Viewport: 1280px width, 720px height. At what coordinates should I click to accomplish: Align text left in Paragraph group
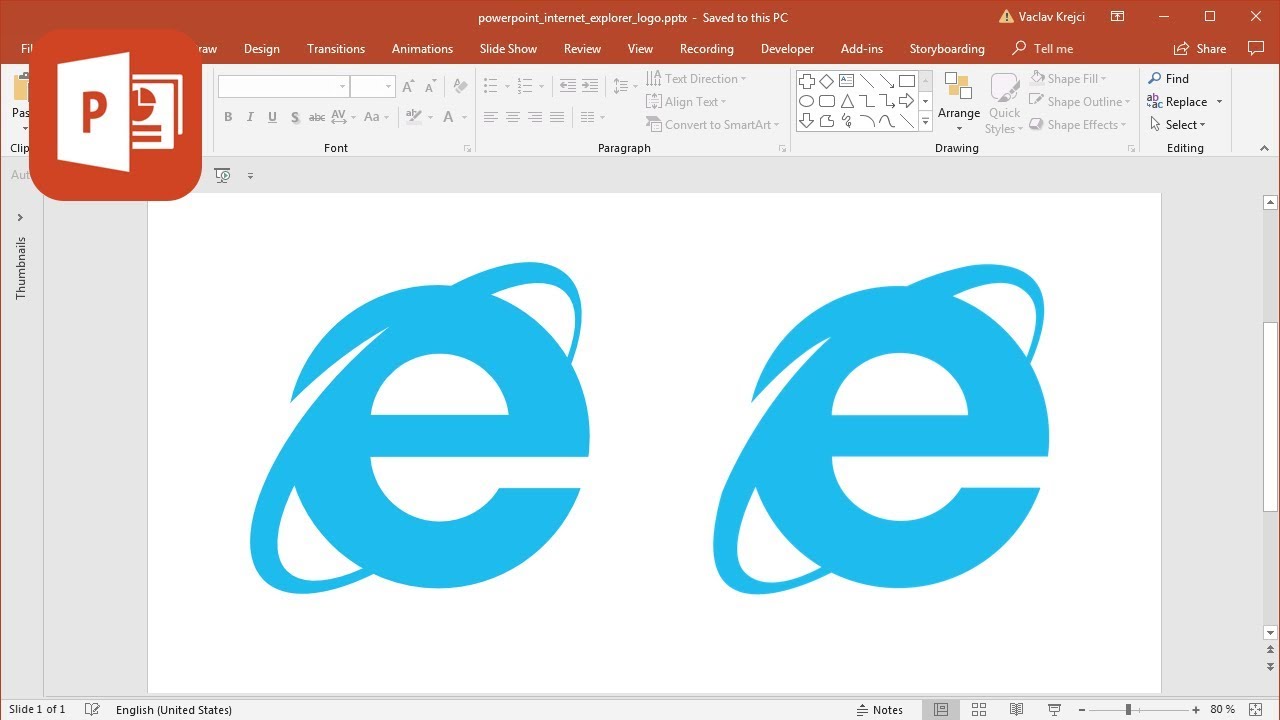(490, 117)
